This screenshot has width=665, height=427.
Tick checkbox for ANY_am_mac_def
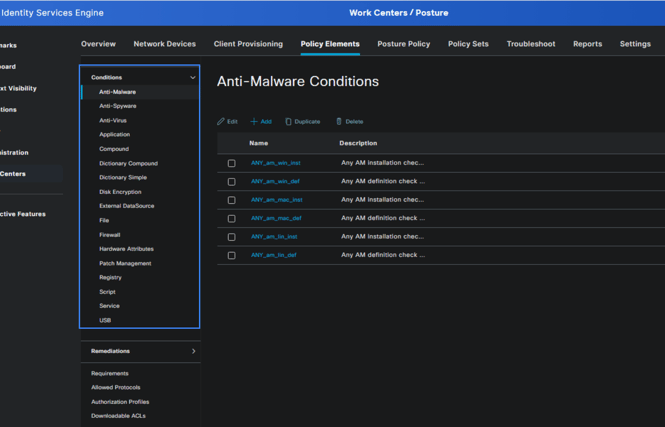(232, 218)
